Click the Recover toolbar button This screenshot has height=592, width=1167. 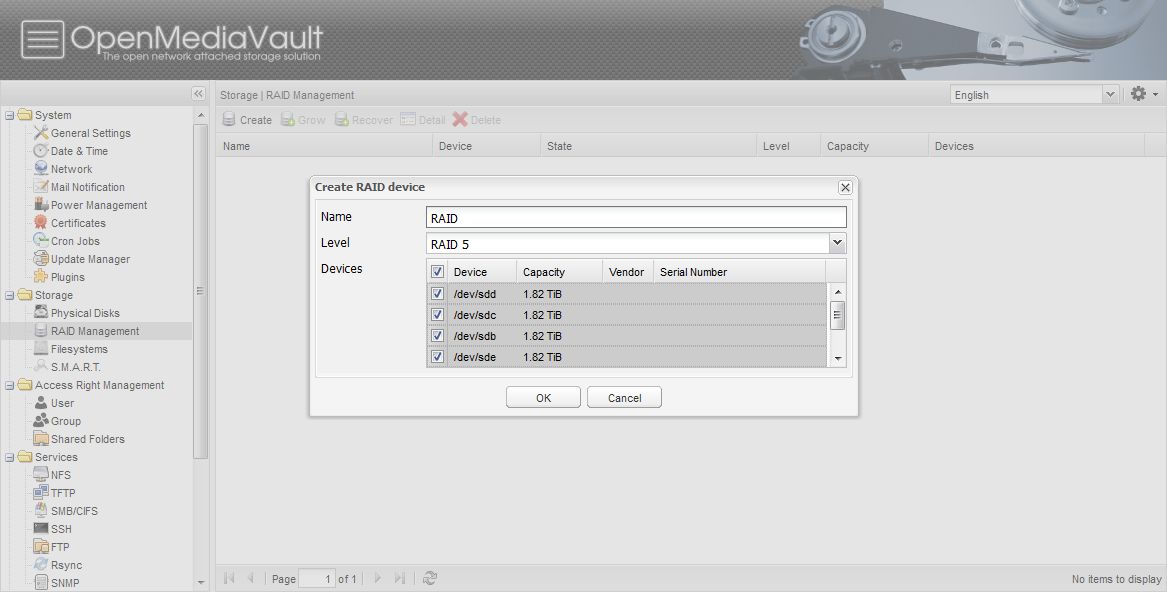pos(364,120)
